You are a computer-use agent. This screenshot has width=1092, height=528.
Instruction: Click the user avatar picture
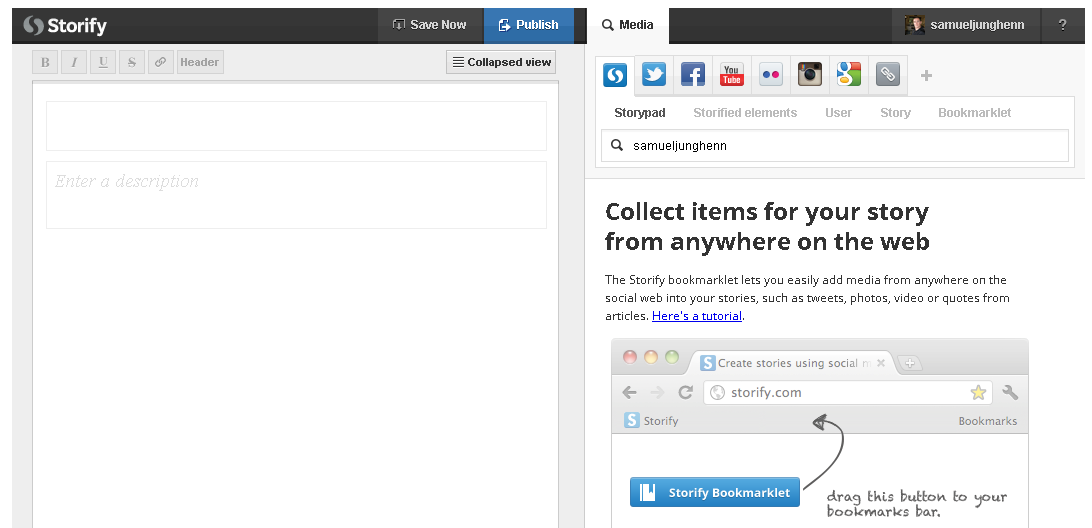914,25
